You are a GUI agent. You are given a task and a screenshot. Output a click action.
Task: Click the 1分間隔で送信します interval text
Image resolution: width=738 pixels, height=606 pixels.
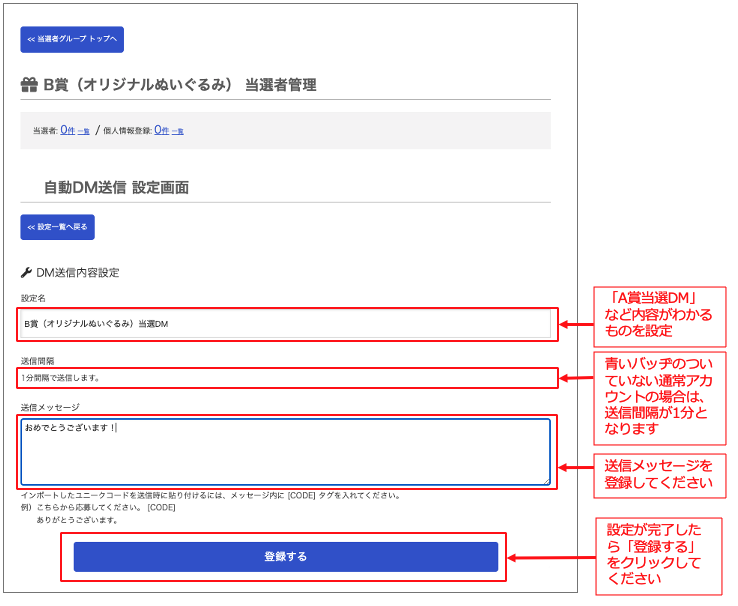[x=61, y=378]
